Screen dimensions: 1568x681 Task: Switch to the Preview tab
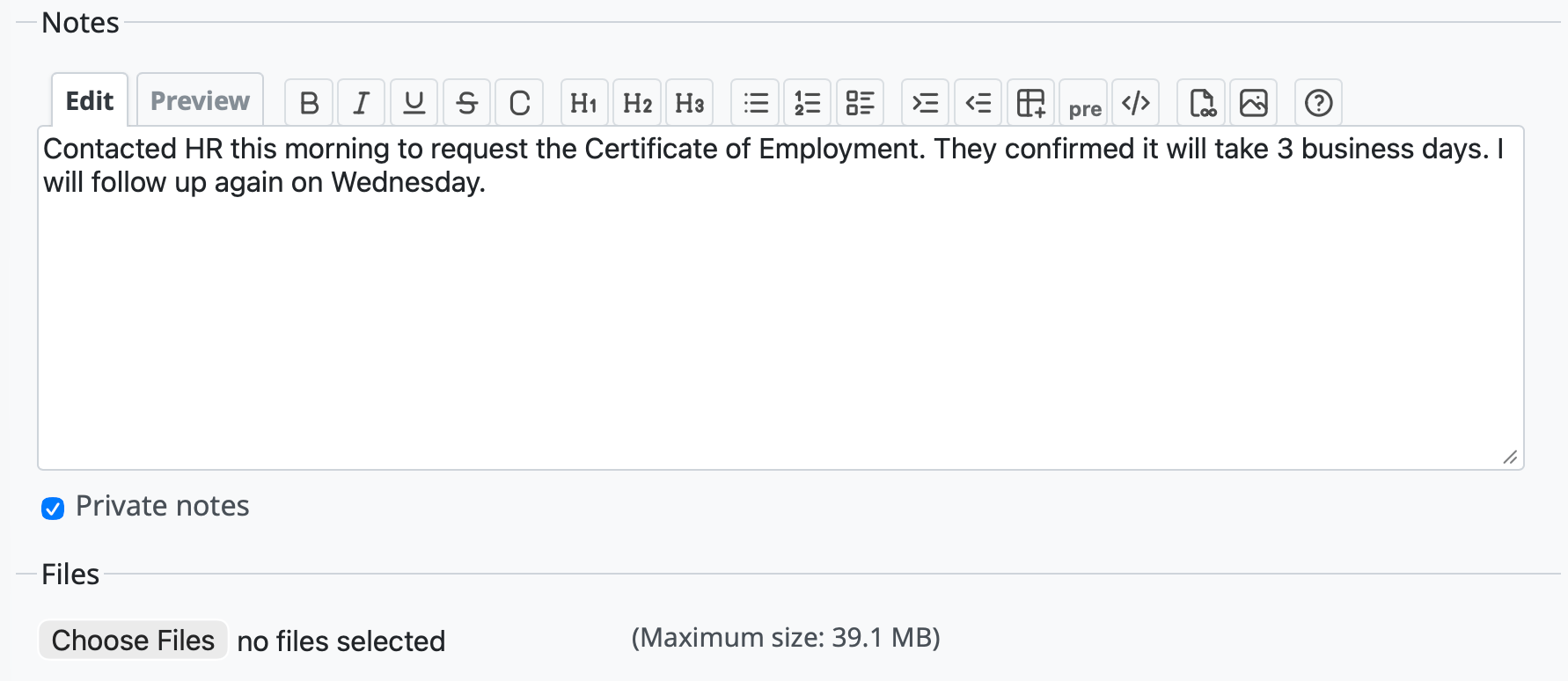pyautogui.click(x=199, y=99)
